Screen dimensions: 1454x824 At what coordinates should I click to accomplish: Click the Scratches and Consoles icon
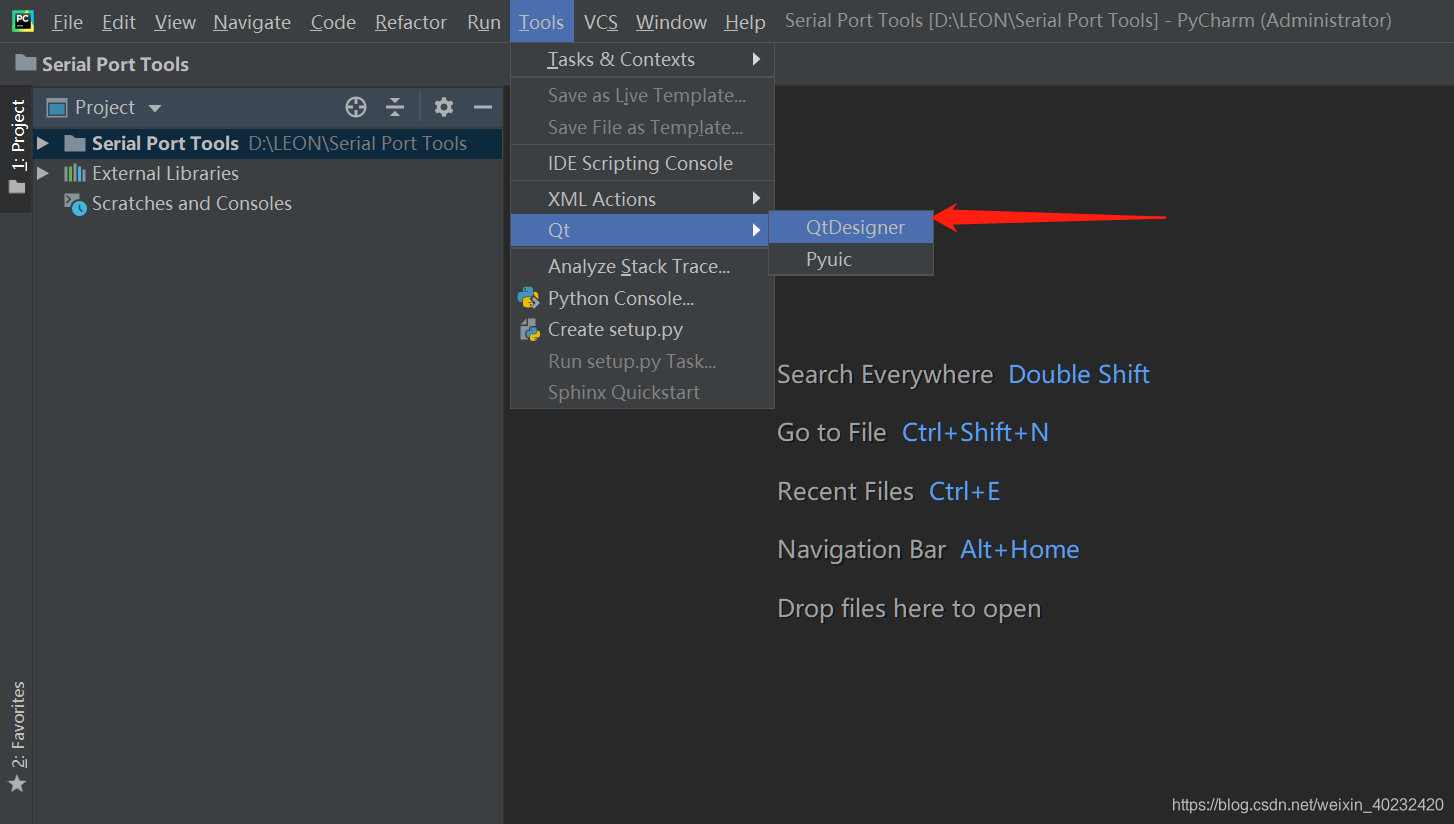click(x=75, y=204)
